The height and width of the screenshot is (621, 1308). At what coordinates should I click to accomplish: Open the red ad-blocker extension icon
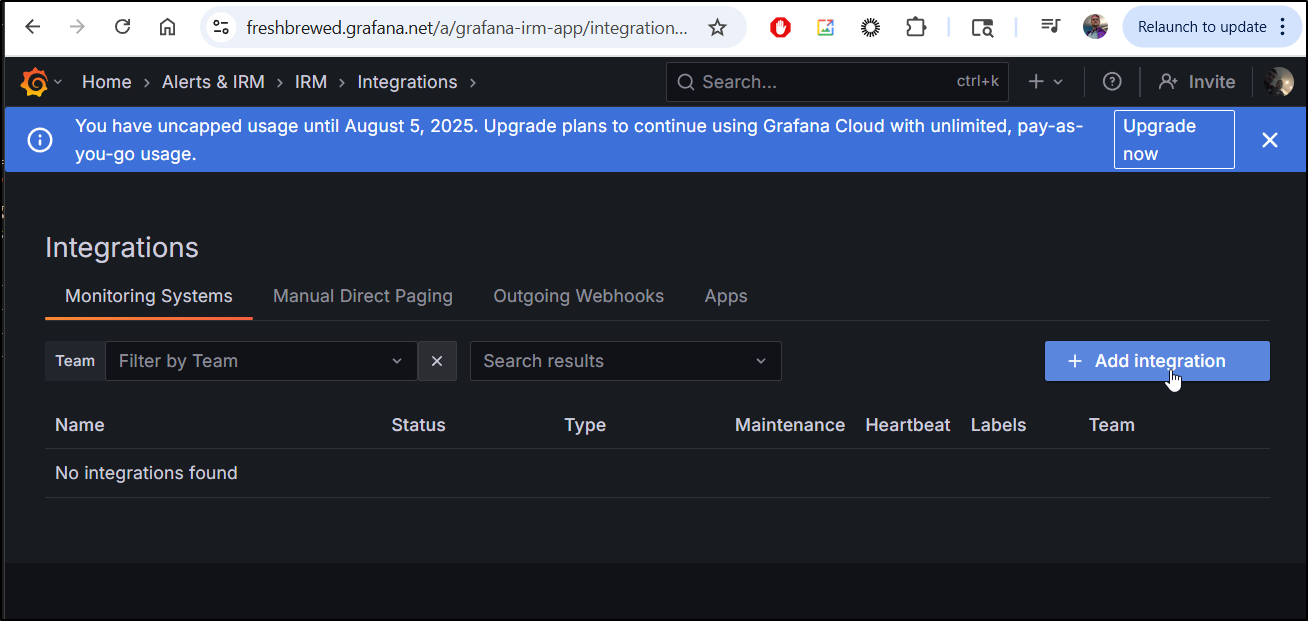pos(780,28)
